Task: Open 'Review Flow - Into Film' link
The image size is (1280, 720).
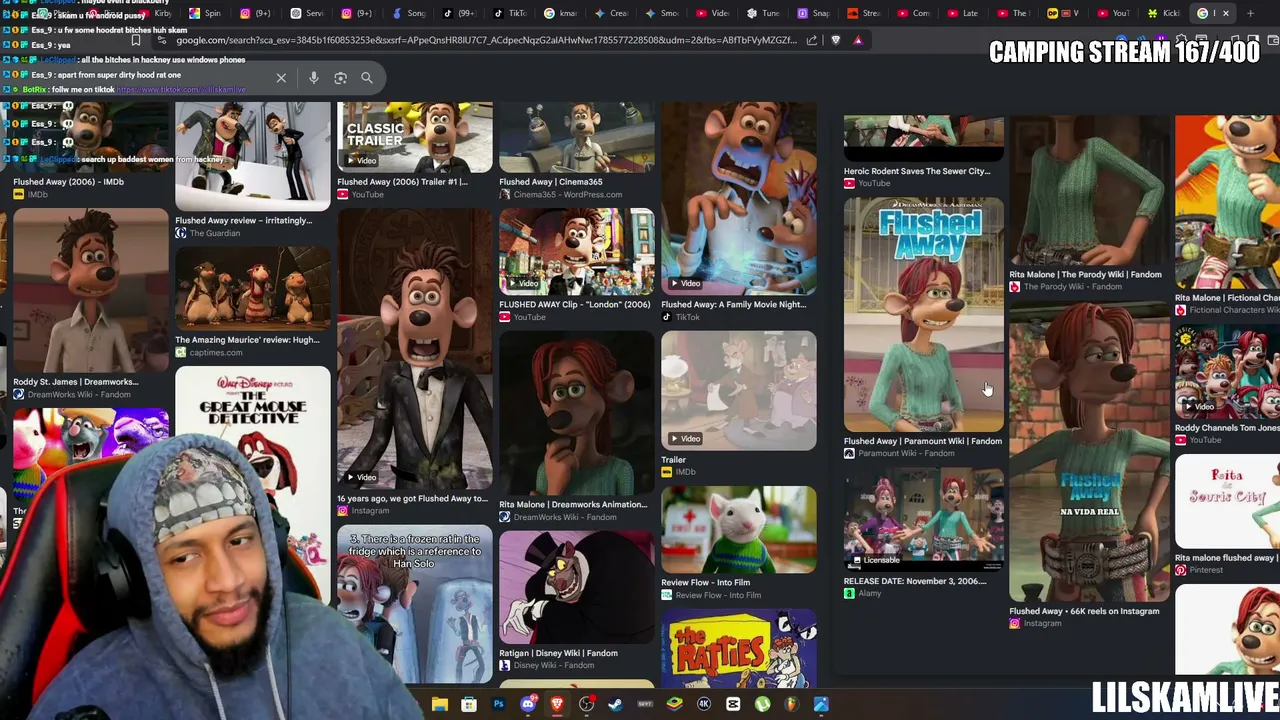Action: [705, 583]
